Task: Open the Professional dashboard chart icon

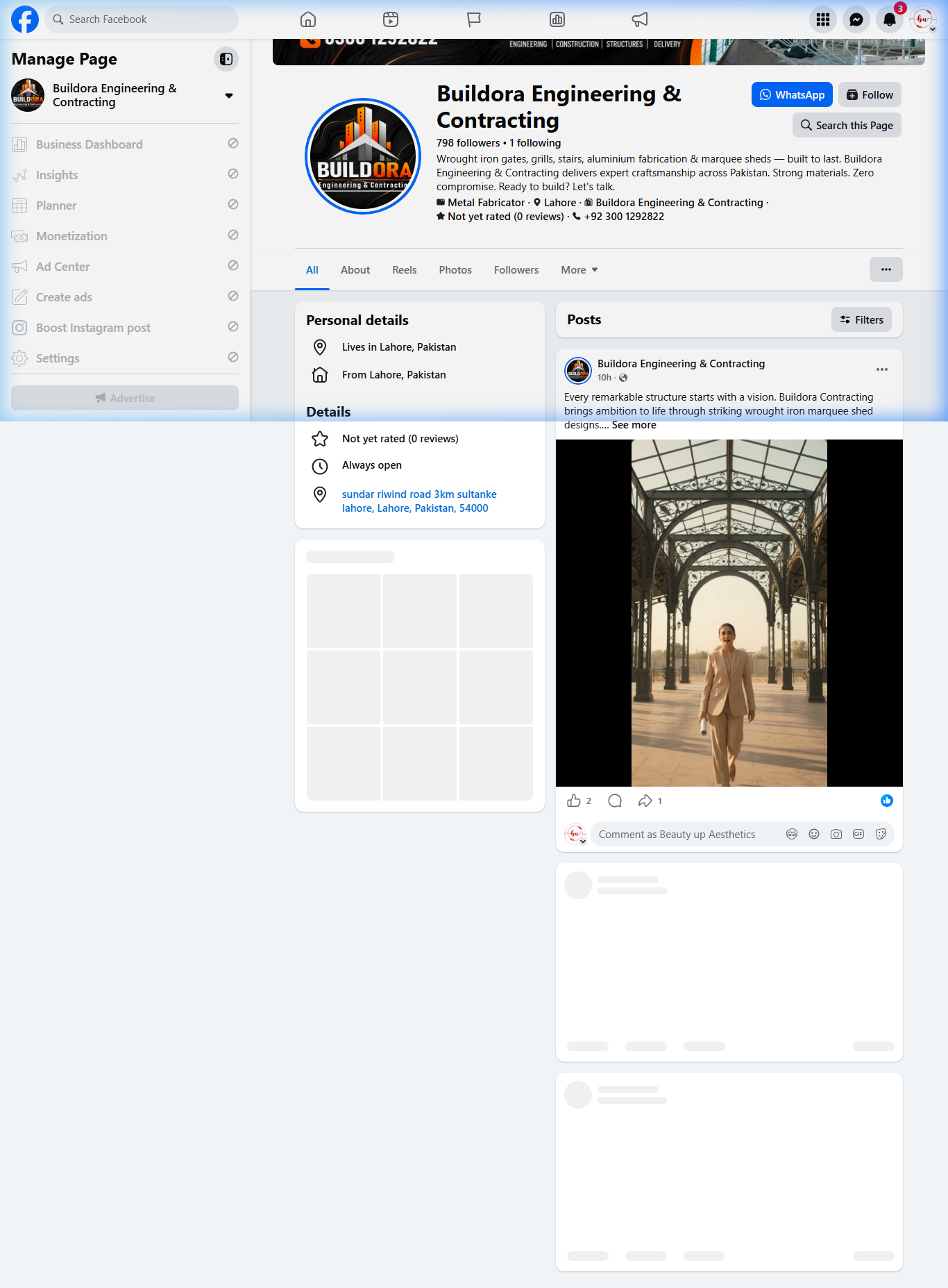Action: click(x=557, y=19)
